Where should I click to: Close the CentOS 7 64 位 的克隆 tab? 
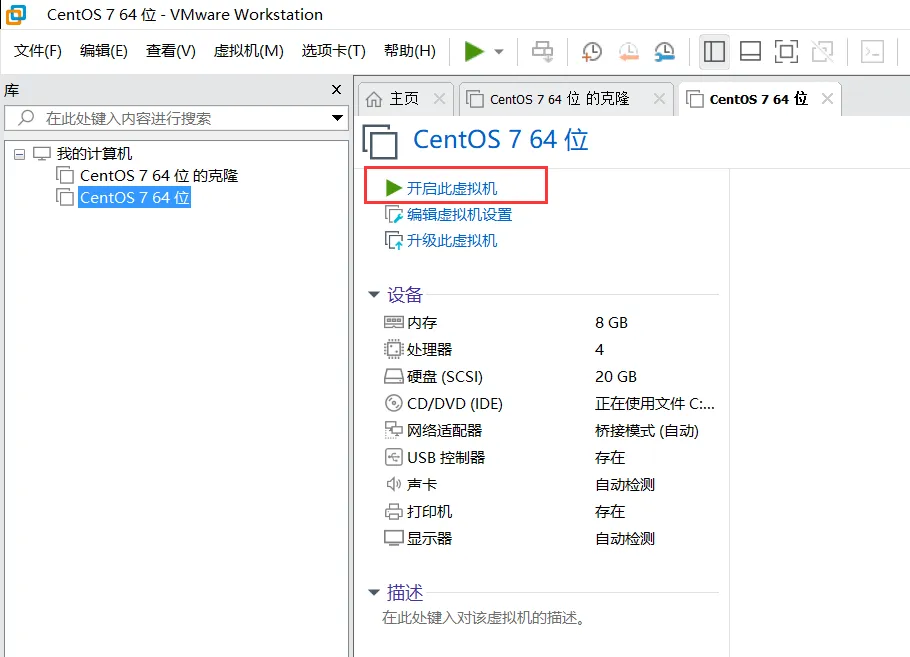pyautogui.click(x=659, y=99)
